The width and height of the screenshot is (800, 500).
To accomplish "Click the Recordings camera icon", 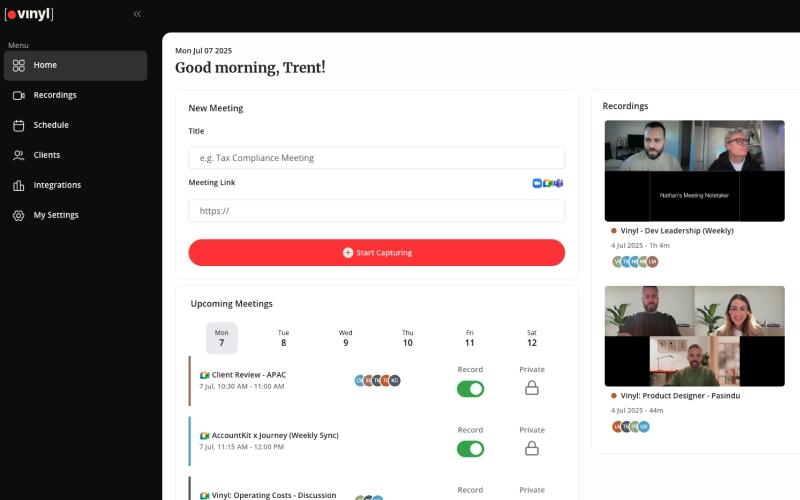I will [x=18, y=95].
